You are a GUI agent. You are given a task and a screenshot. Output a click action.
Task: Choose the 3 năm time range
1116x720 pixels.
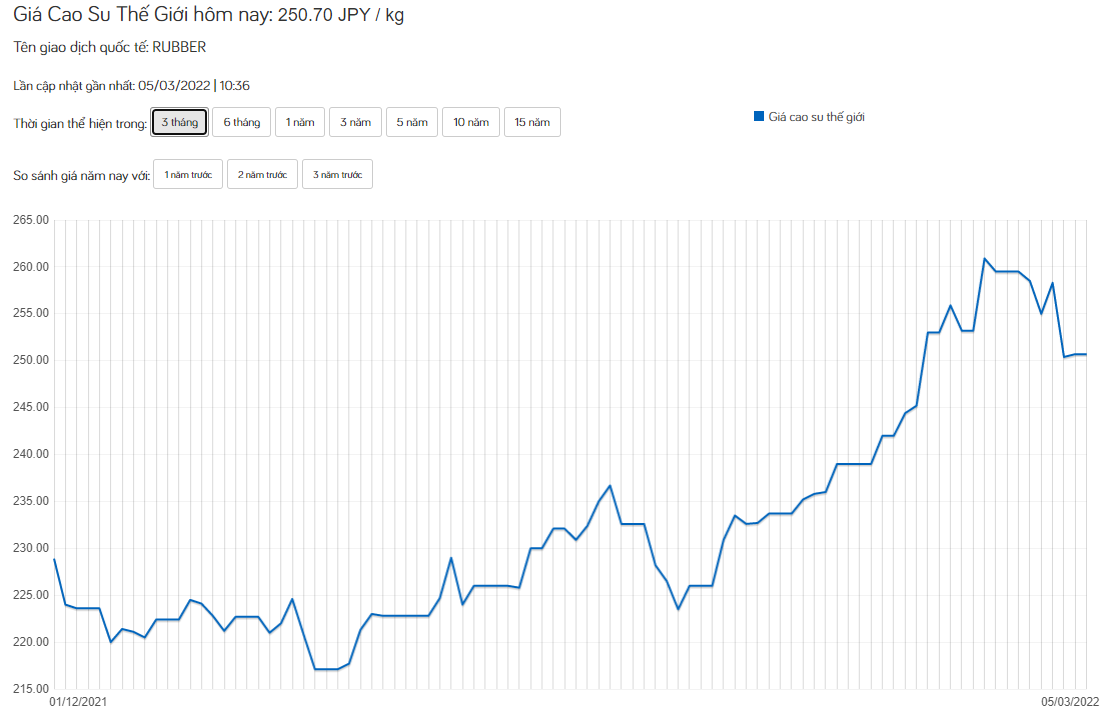click(x=355, y=122)
